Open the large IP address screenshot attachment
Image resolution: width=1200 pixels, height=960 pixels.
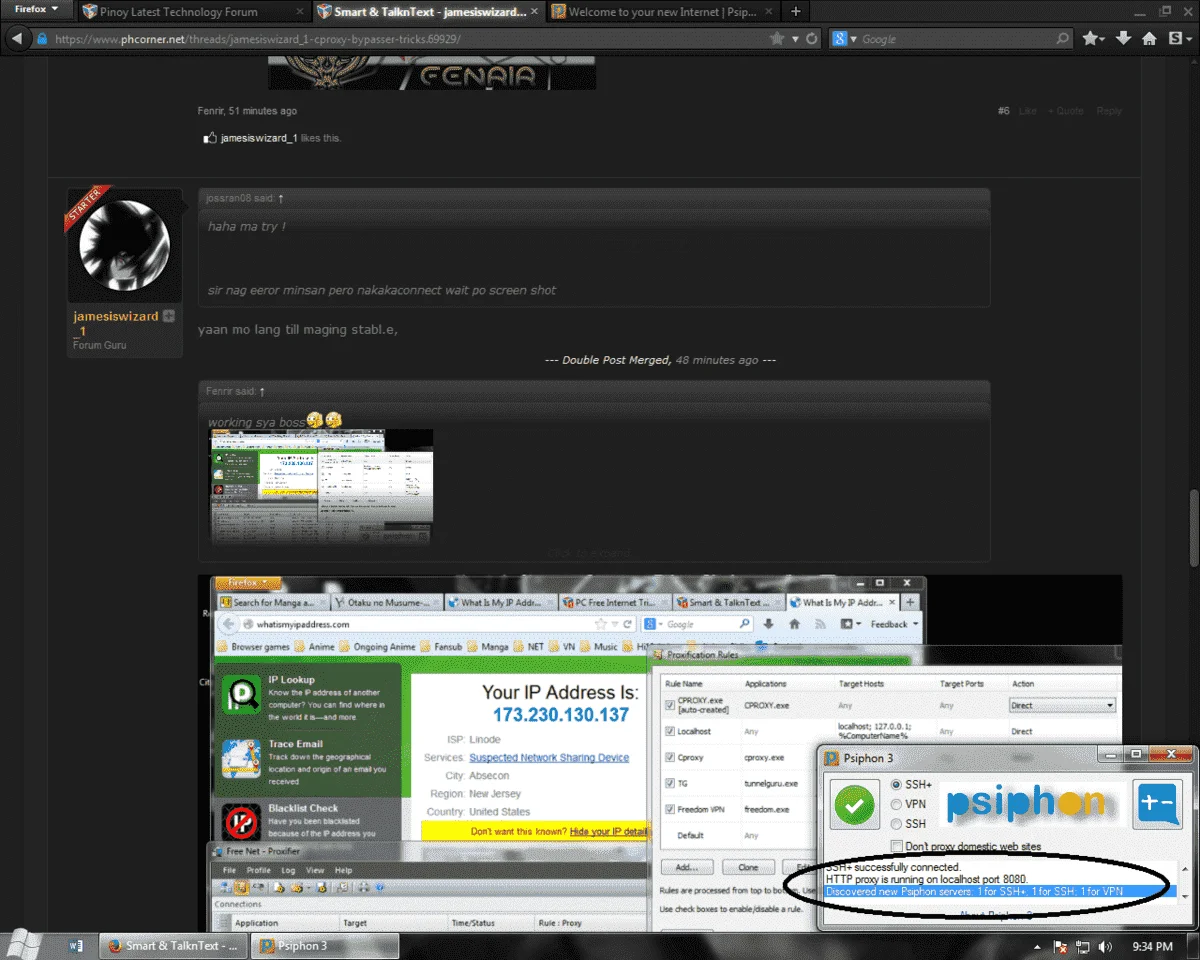coord(660,752)
